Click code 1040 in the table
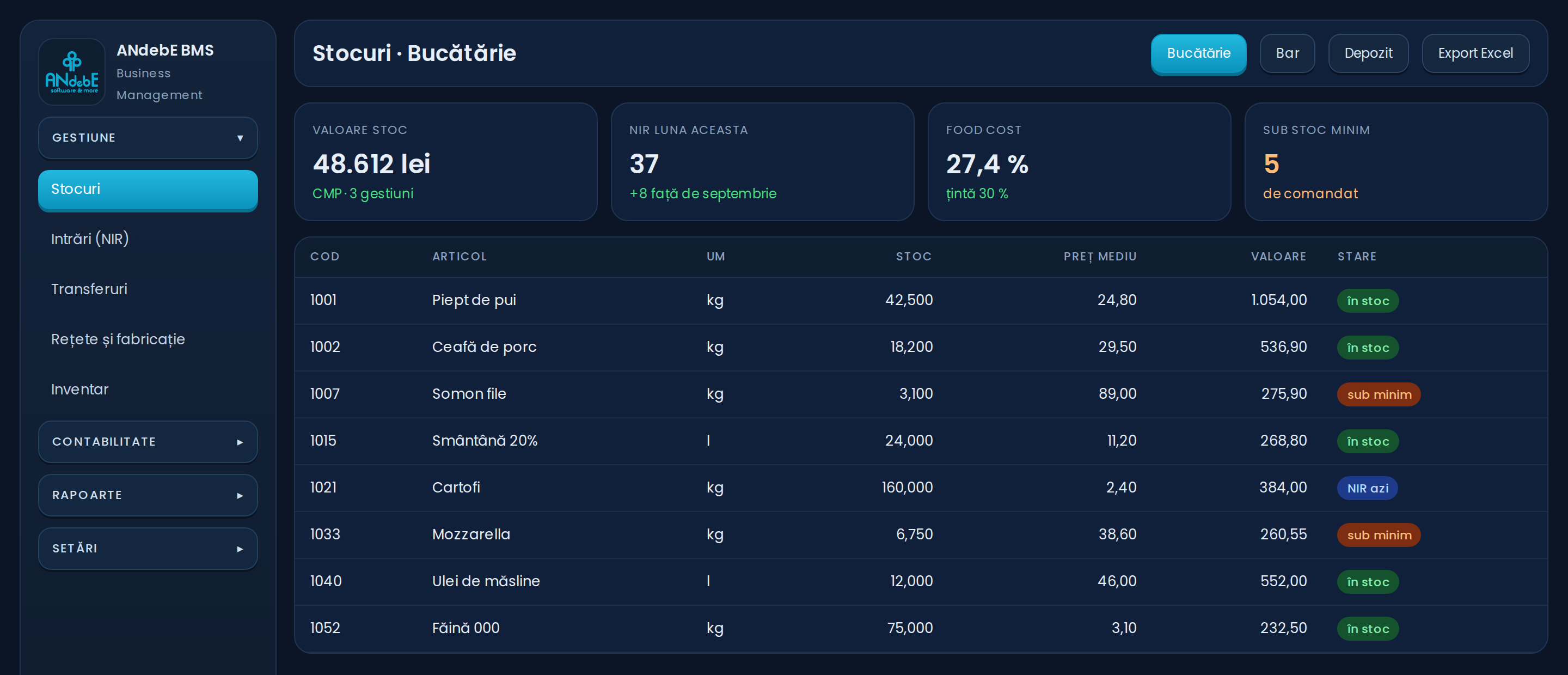The image size is (1568, 675). (326, 582)
